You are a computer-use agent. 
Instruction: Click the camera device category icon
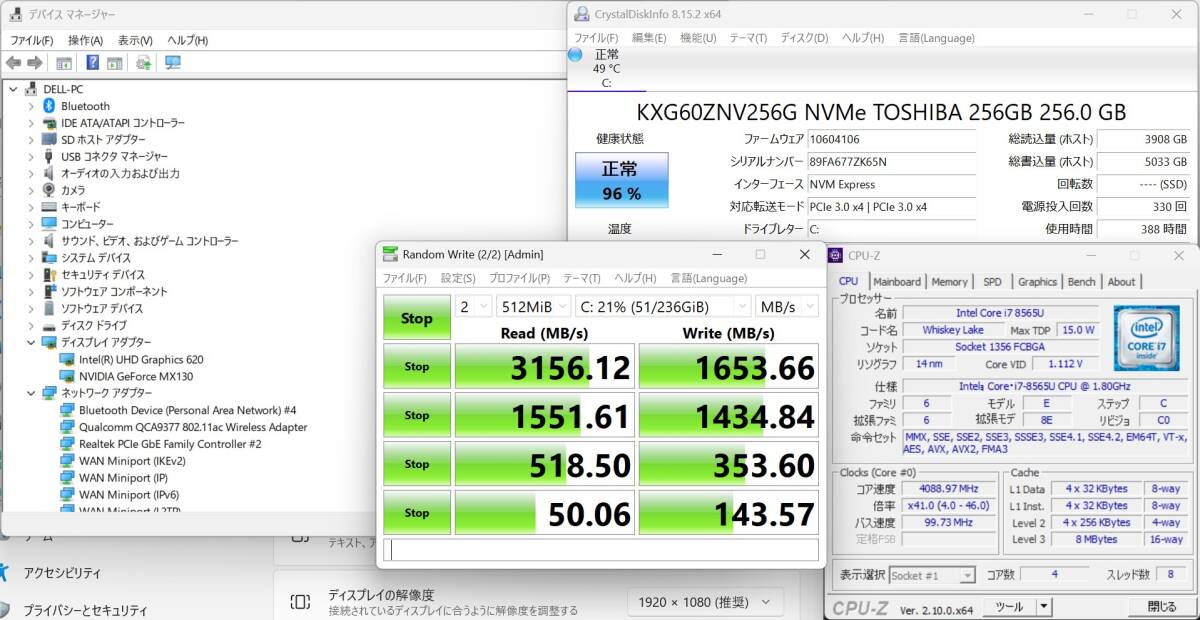tap(48, 190)
